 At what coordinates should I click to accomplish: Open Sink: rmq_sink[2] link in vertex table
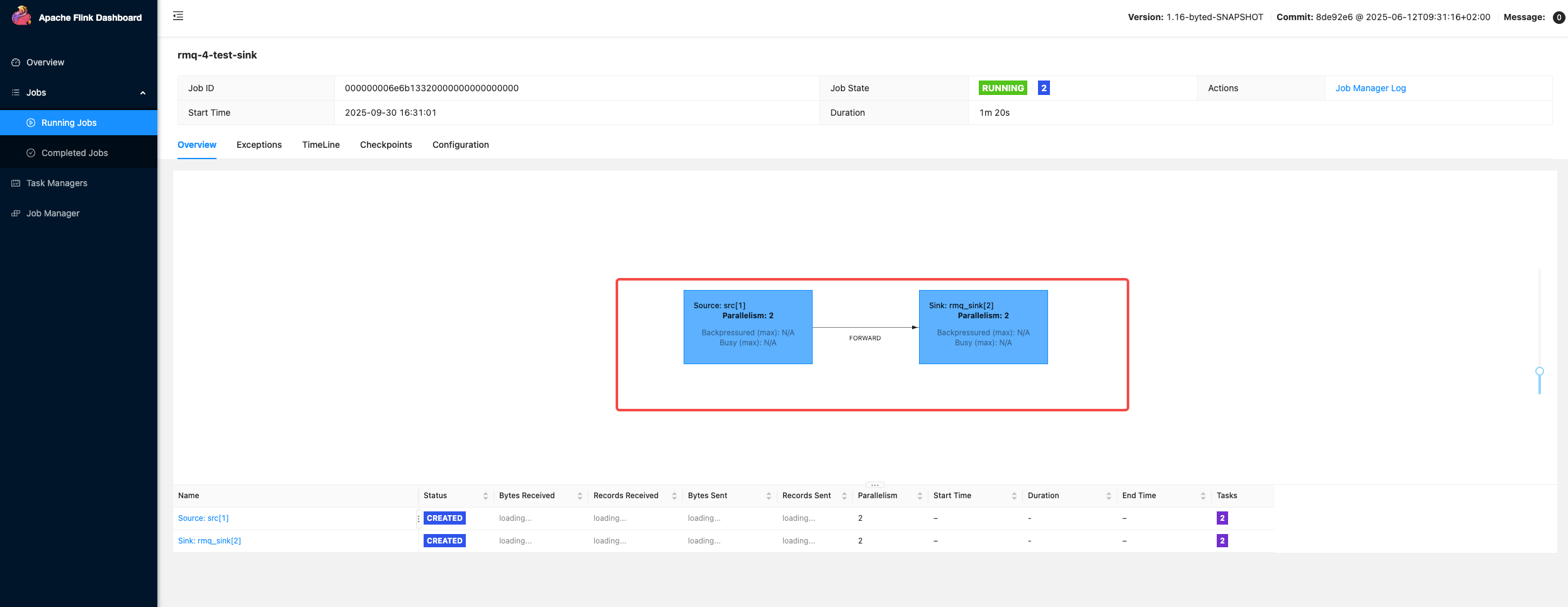point(210,541)
